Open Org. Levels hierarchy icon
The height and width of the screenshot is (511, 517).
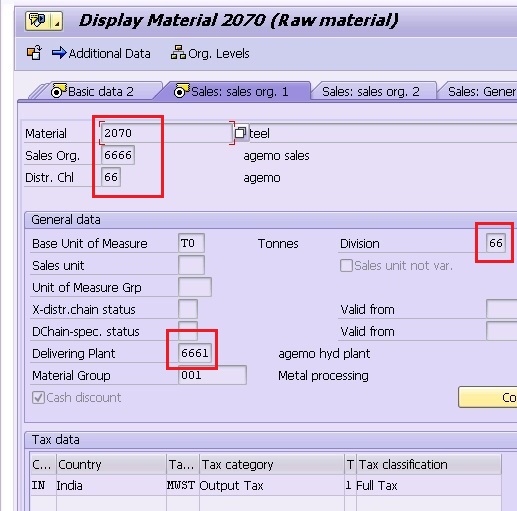pos(178,53)
